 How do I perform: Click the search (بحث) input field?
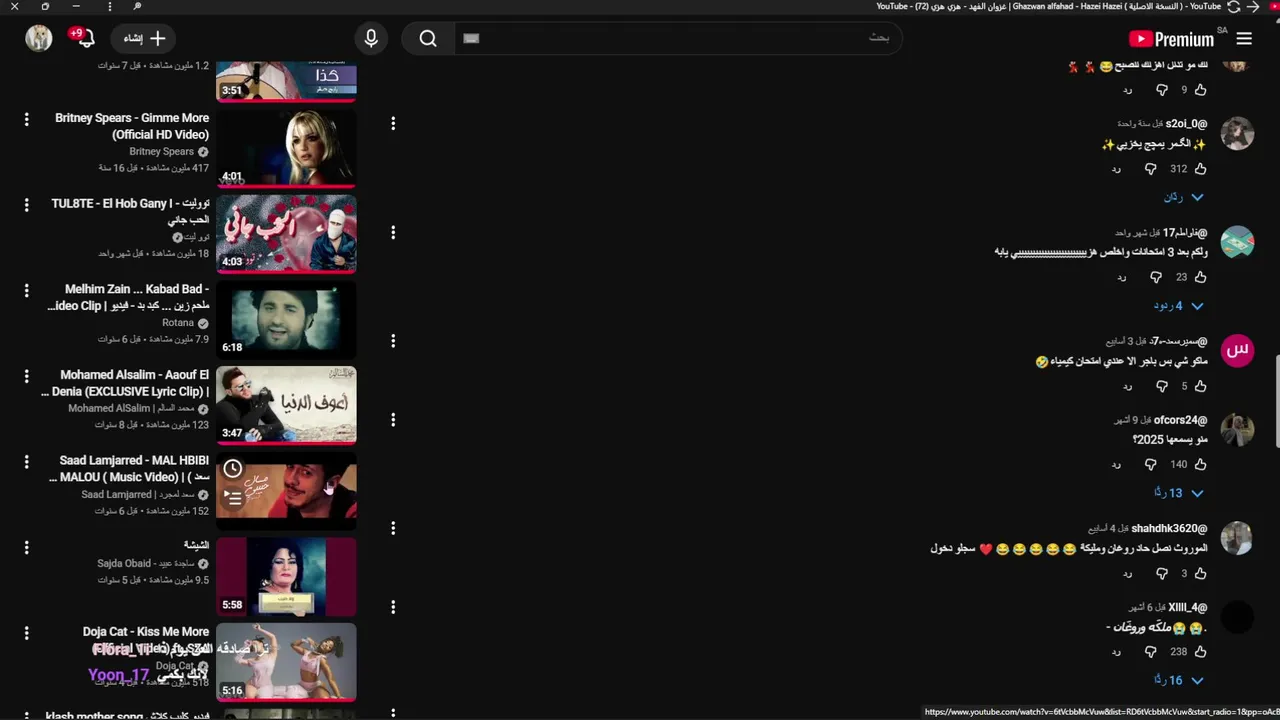pyautogui.click(x=680, y=38)
